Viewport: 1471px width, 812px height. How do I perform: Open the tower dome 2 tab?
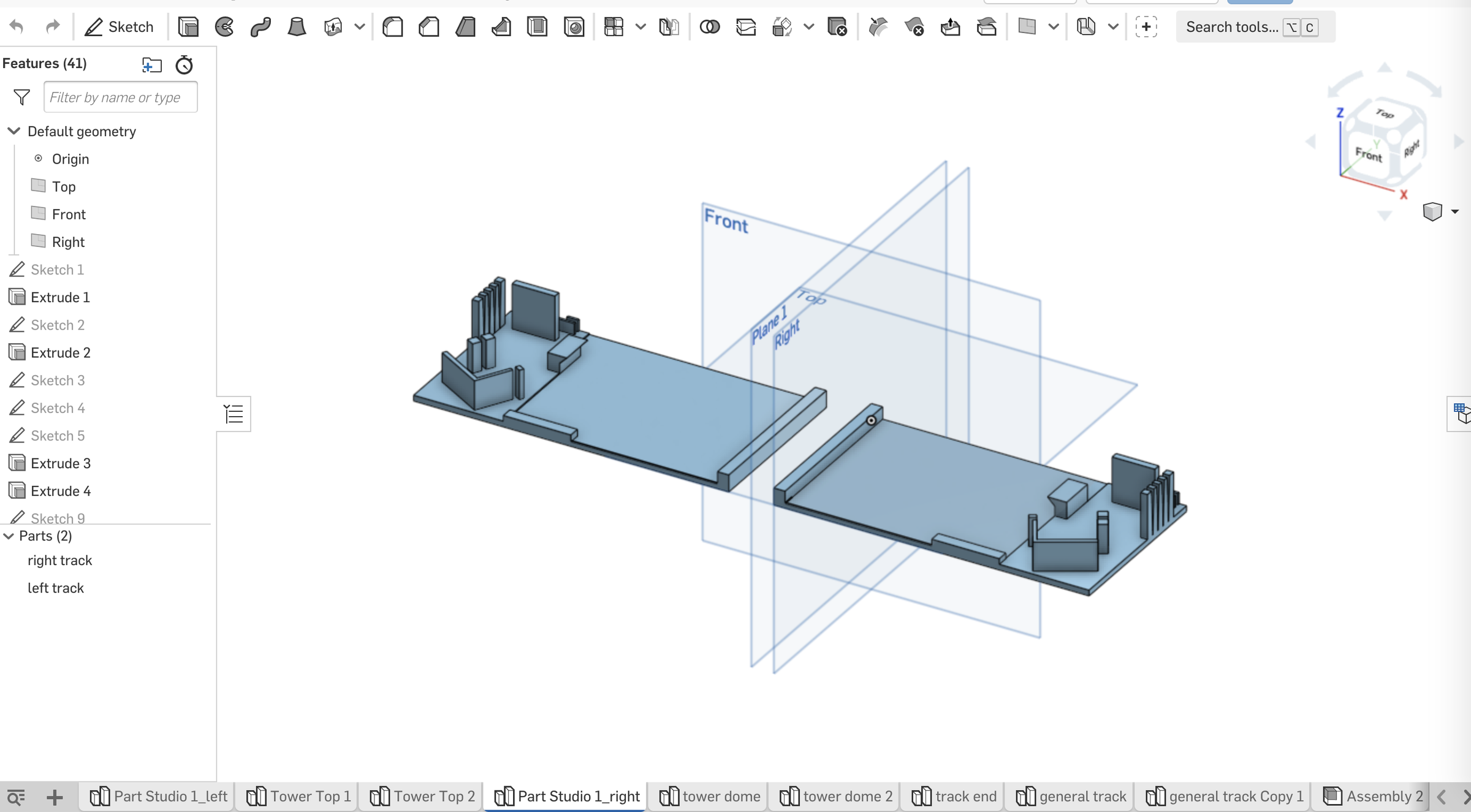[x=835, y=797]
